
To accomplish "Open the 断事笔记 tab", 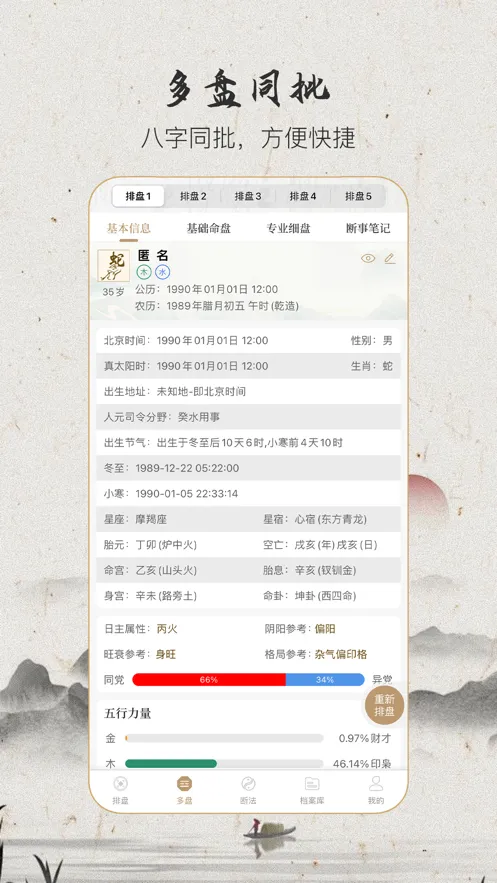I will click(368, 229).
